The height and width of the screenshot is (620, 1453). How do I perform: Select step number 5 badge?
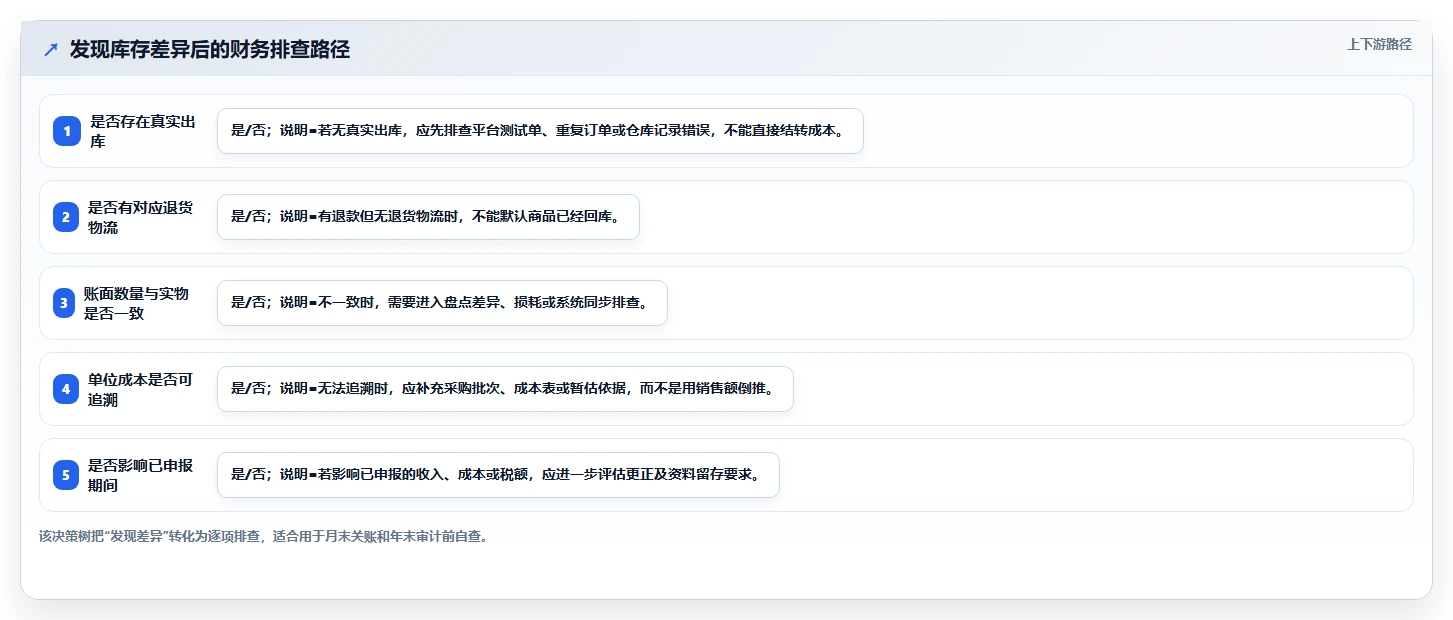66,475
